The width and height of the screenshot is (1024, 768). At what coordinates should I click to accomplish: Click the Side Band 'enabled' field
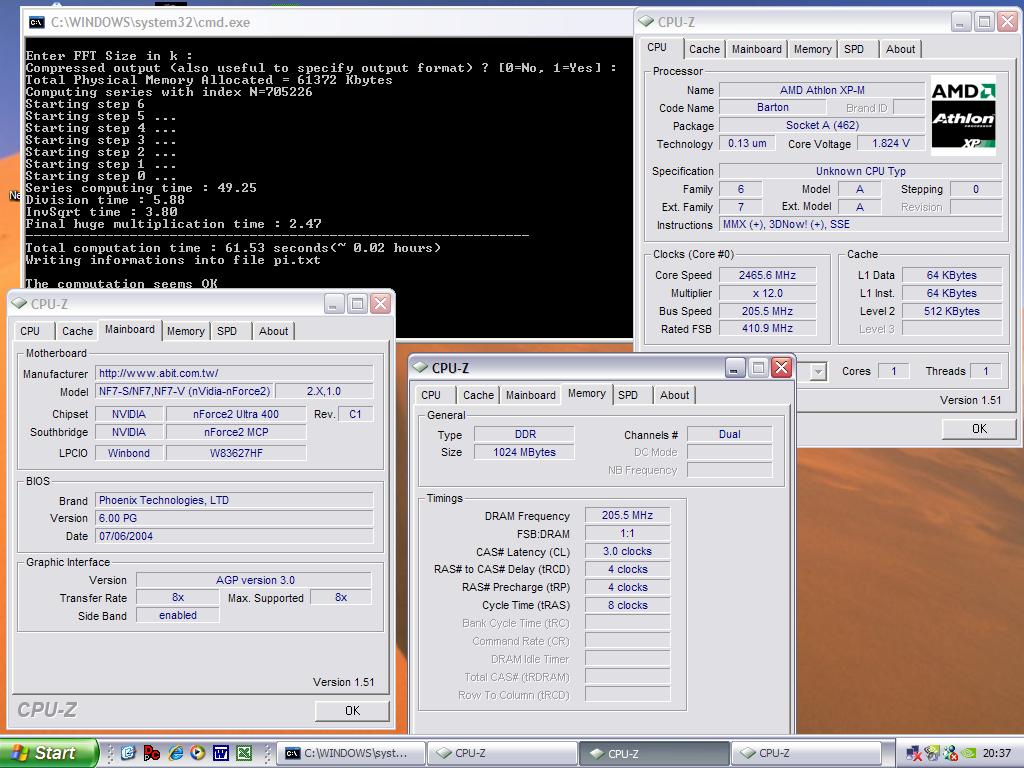tap(178, 615)
